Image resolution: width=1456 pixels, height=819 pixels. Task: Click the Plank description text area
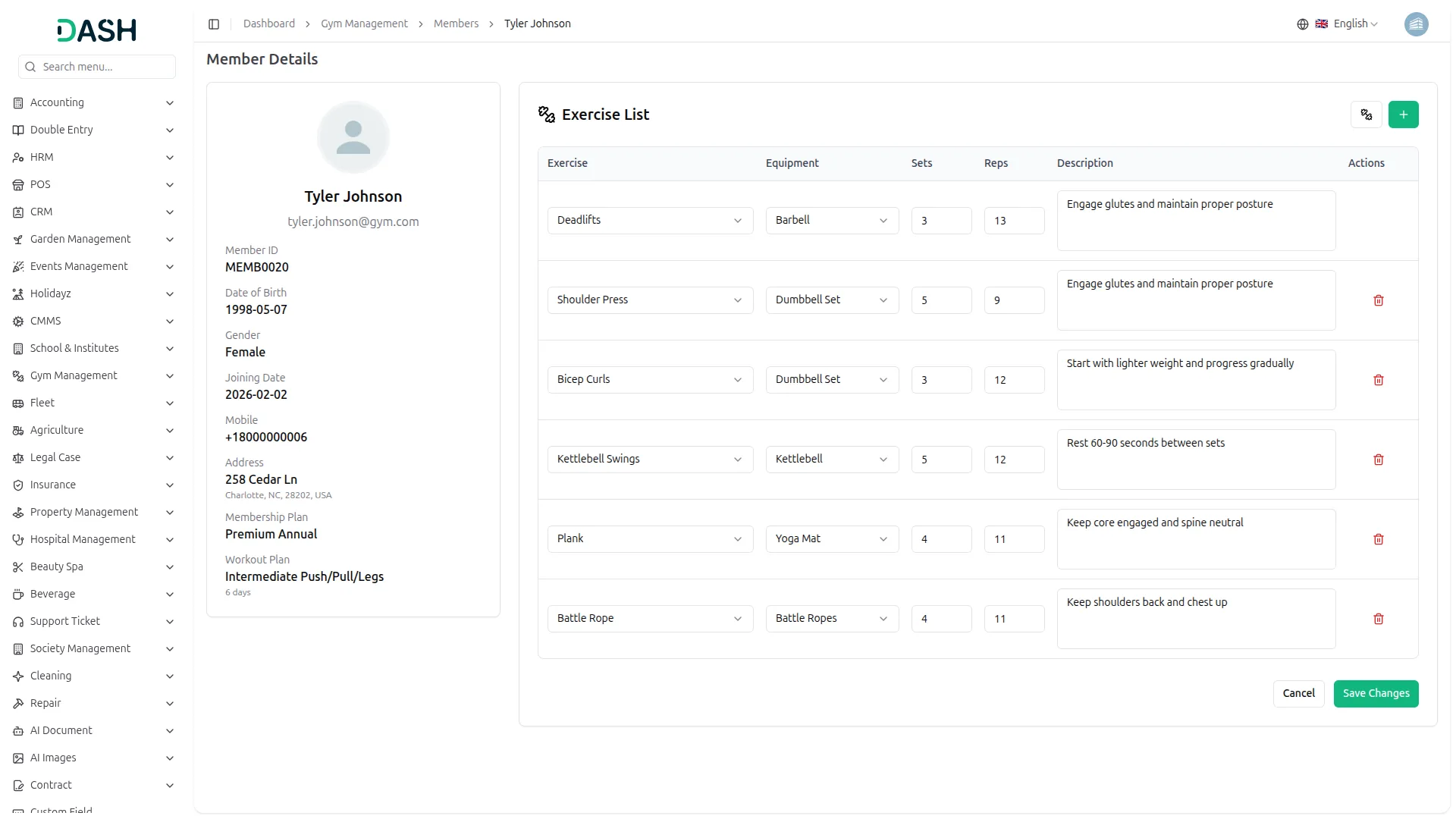pyautogui.click(x=1195, y=539)
